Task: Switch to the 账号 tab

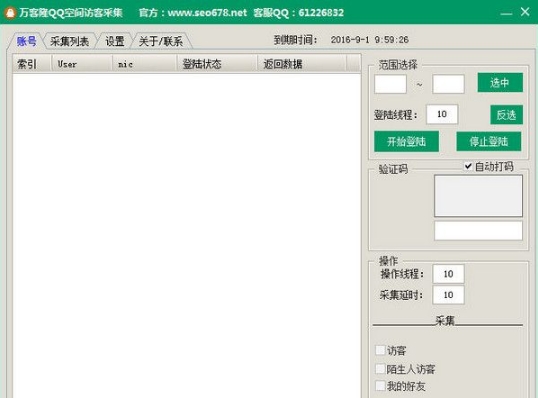Action: tap(26, 42)
